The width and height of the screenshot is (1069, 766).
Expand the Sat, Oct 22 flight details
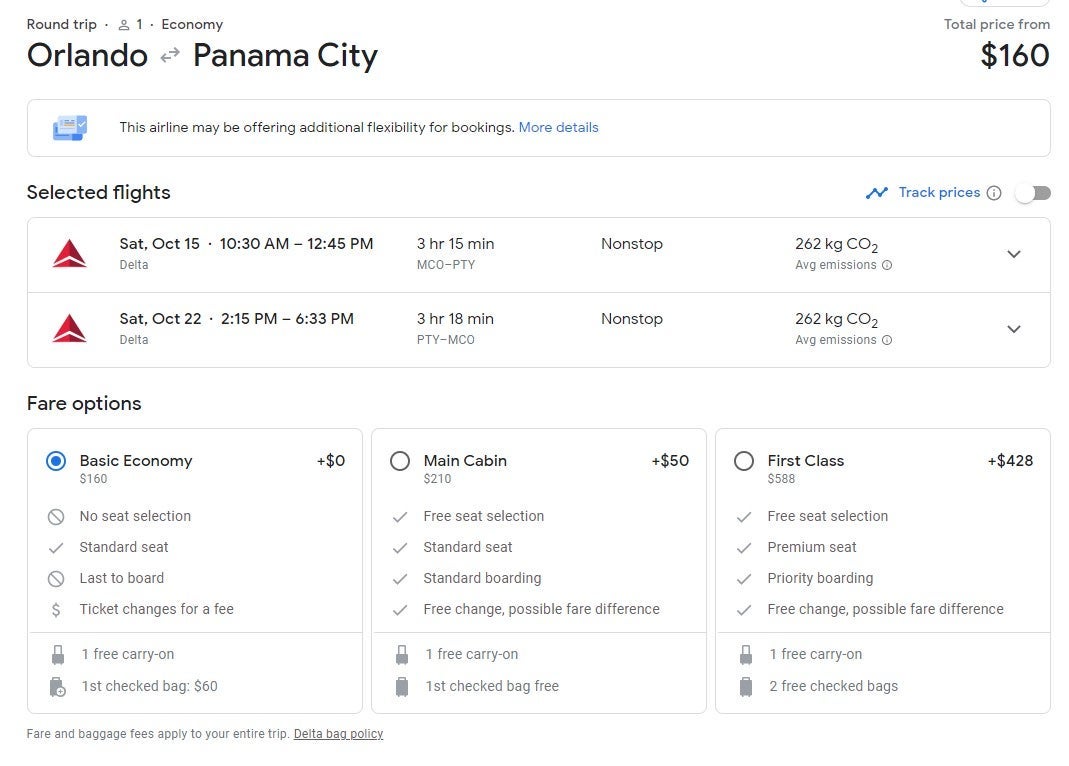[1013, 329]
